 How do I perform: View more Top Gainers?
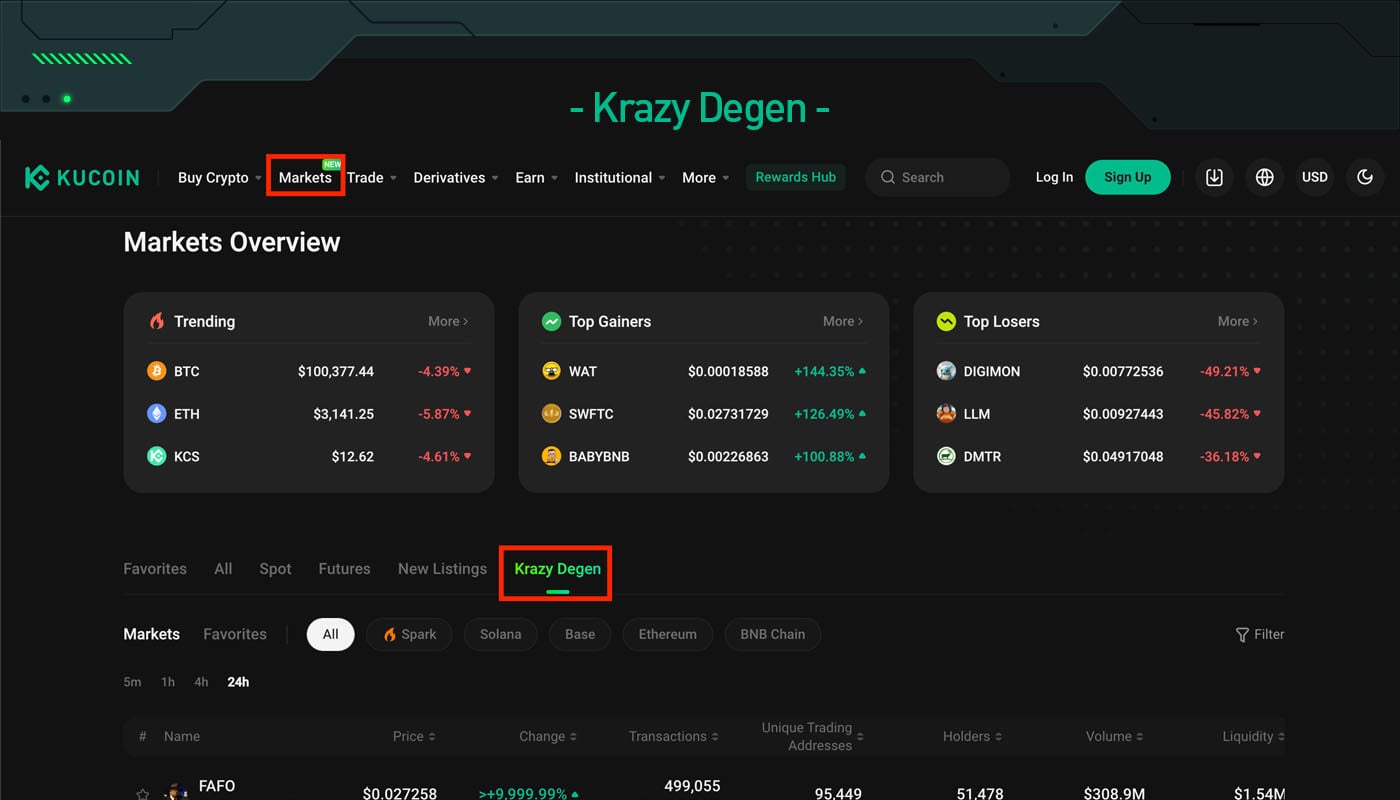tap(843, 321)
